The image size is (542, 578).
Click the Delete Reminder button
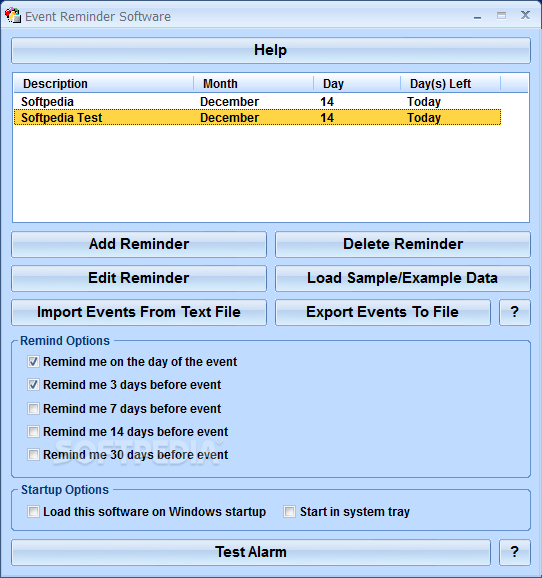403,244
